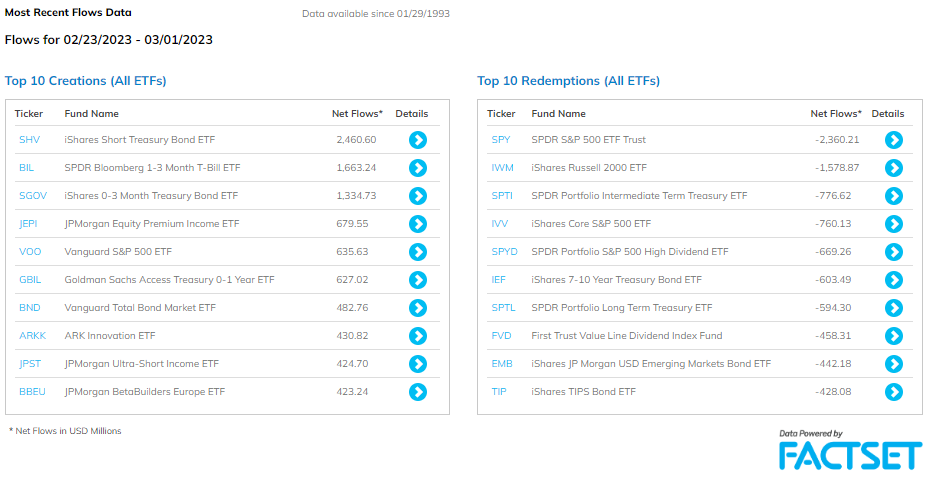This screenshot has height=477, width=927.
Task: Open details arrow for BIL row
Action: pos(417,168)
